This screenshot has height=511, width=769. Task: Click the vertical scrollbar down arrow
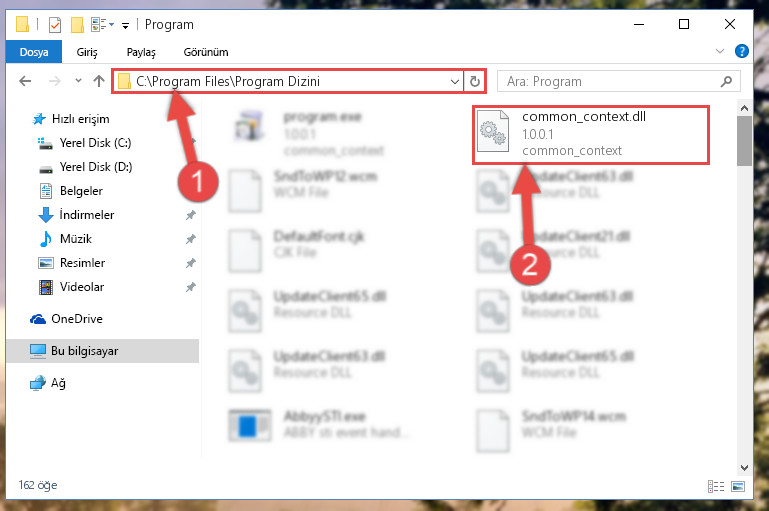[x=744, y=467]
